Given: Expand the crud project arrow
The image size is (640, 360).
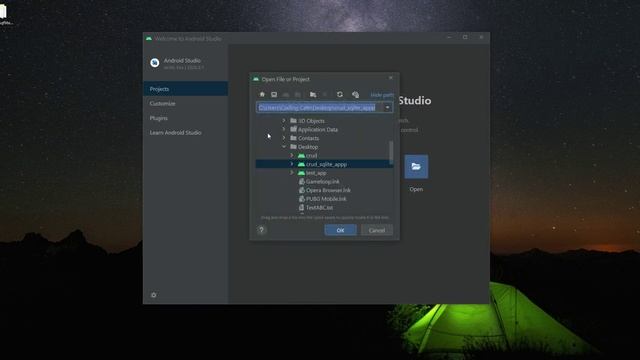Looking at the screenshot, I should [292, 156].
